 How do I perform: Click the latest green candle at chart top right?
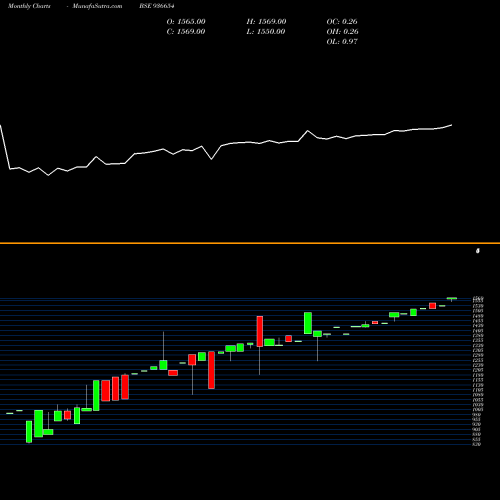[452, 298]
